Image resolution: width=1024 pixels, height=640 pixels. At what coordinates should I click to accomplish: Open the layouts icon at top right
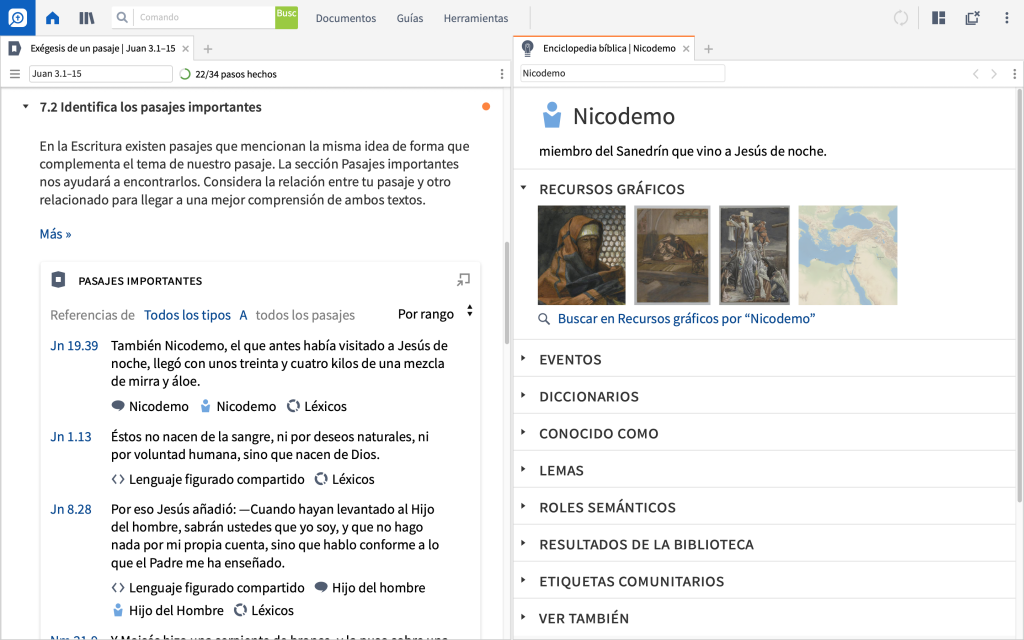tap(938, 17)
